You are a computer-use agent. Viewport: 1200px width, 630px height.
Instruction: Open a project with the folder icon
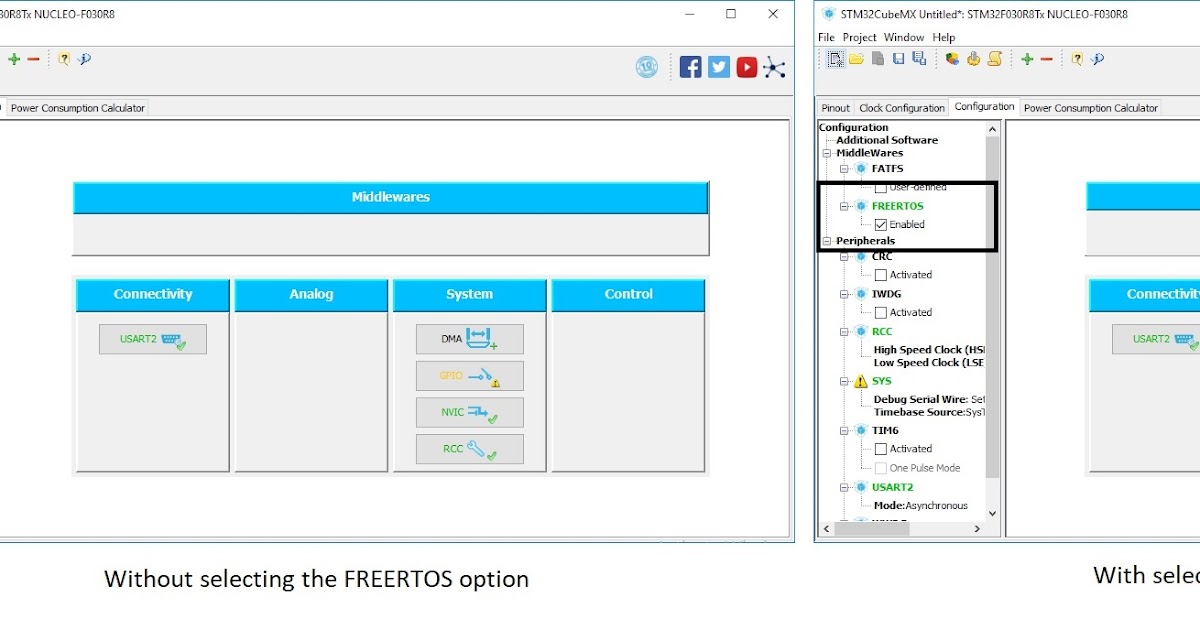857,59
